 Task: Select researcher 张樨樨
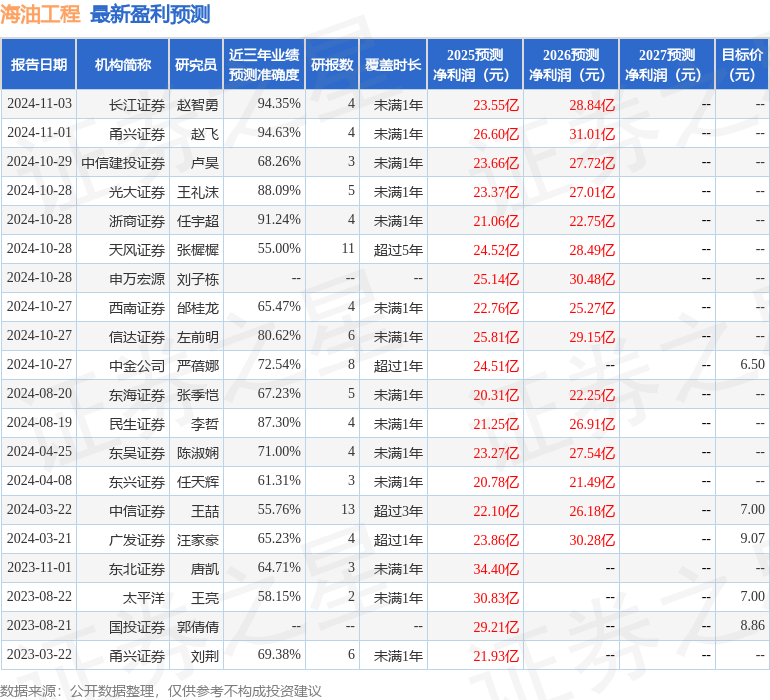(x=197, y=250)
